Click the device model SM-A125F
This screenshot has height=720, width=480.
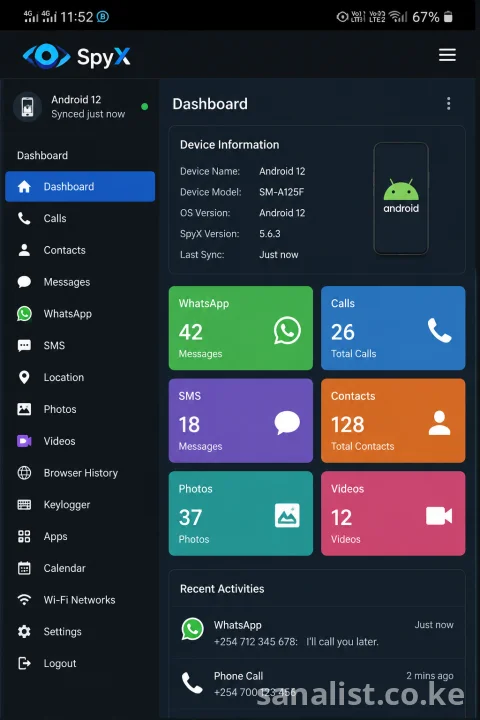coord(281,192)
